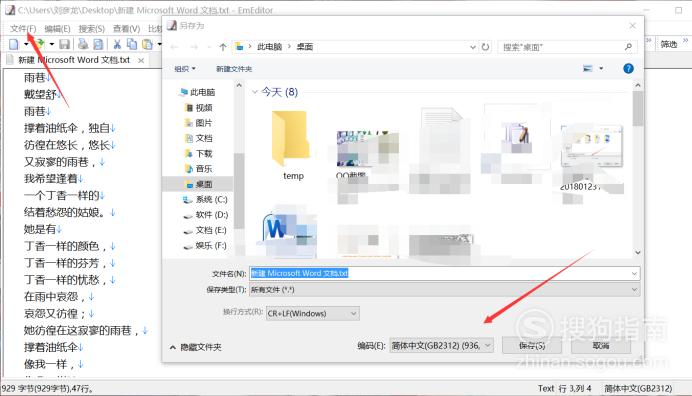Close the 新建 Microsoft Word 文档.txt tab
This screenshot has width=692, height=396.
pos(141,60)
